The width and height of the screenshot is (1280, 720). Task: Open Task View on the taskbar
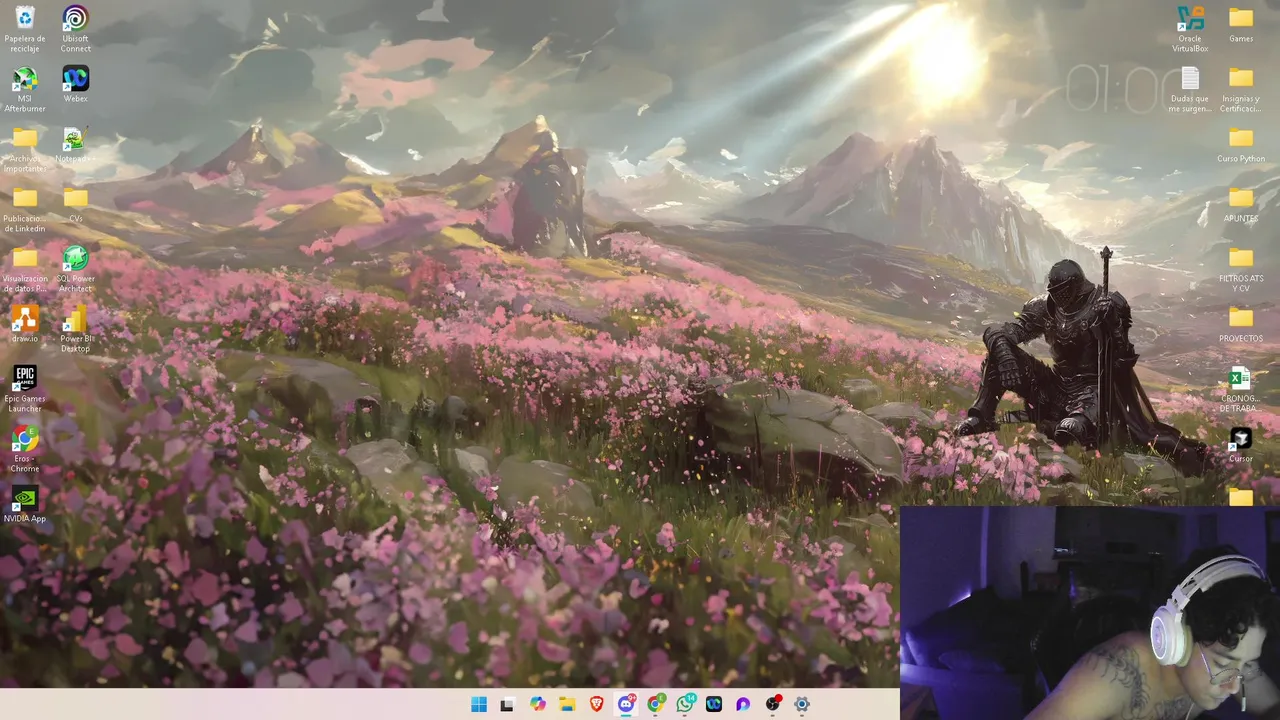(507, 704)
